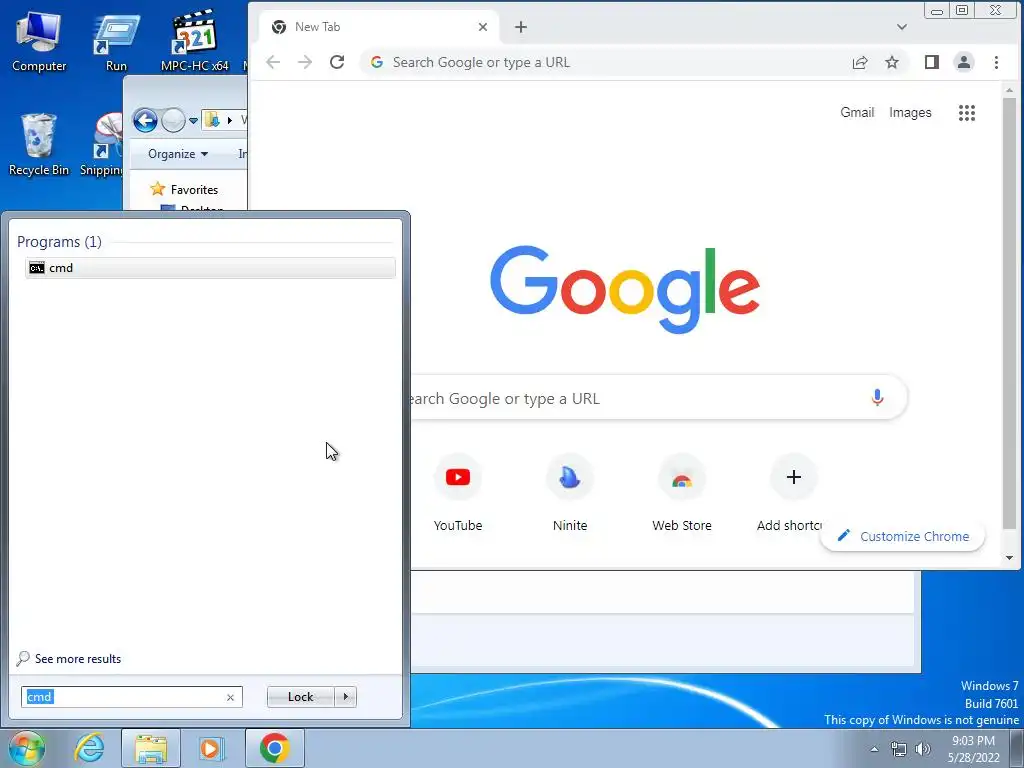
Task: Open Recycle Bin desktop icon
Action: 39,144
